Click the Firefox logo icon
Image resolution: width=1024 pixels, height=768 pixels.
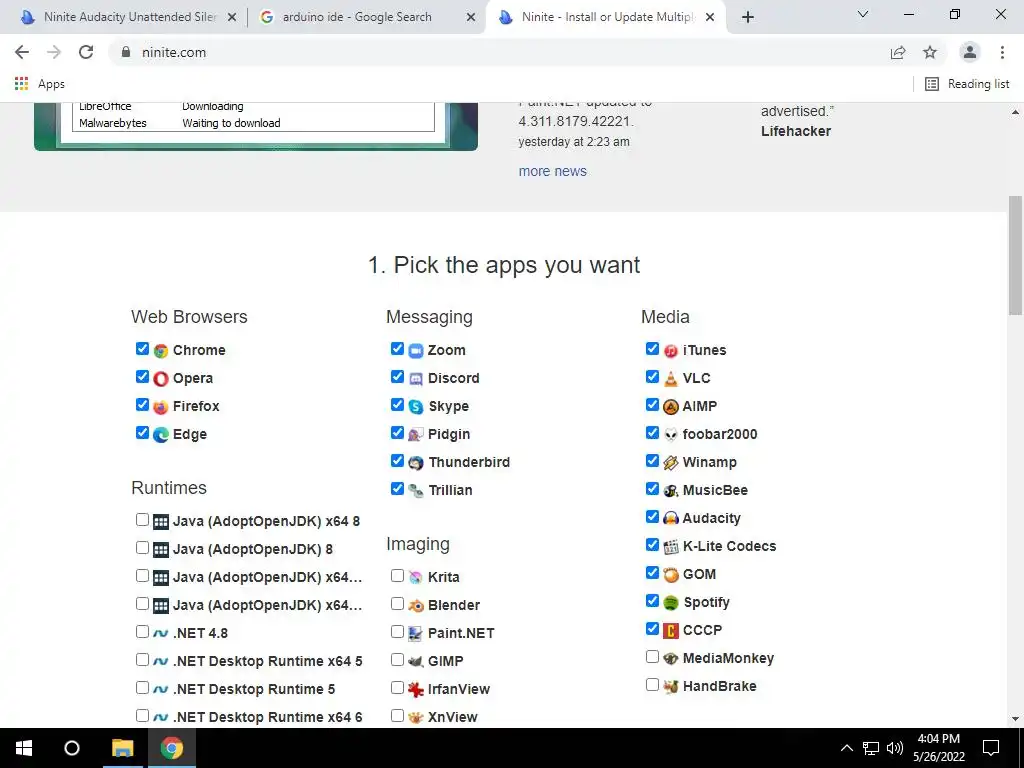[x=161, y=407]
